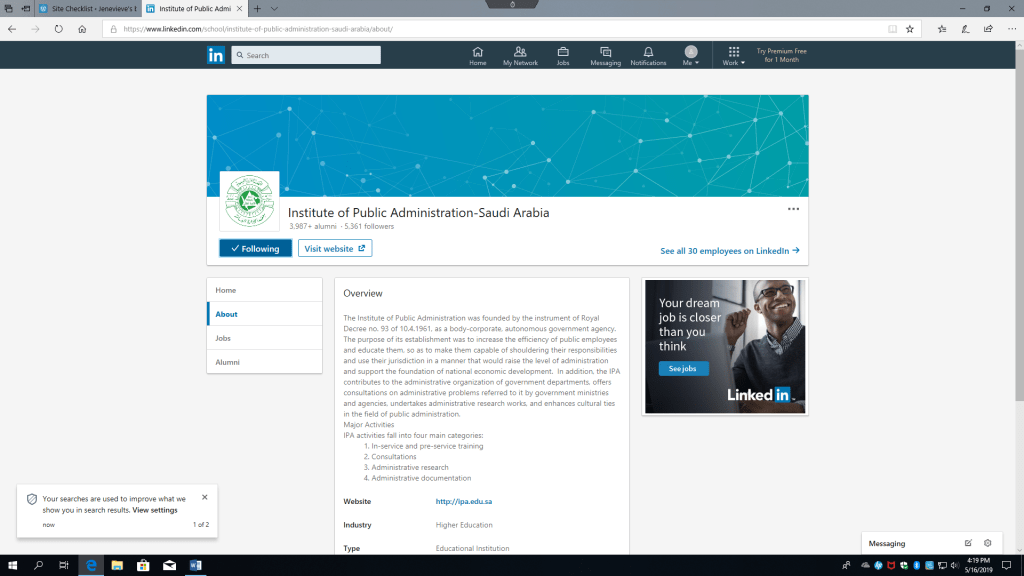The width and height of the screenshot is (1024, 576).
Task: Expand the Me profile dropdown
Action: (x=690, y=56)
